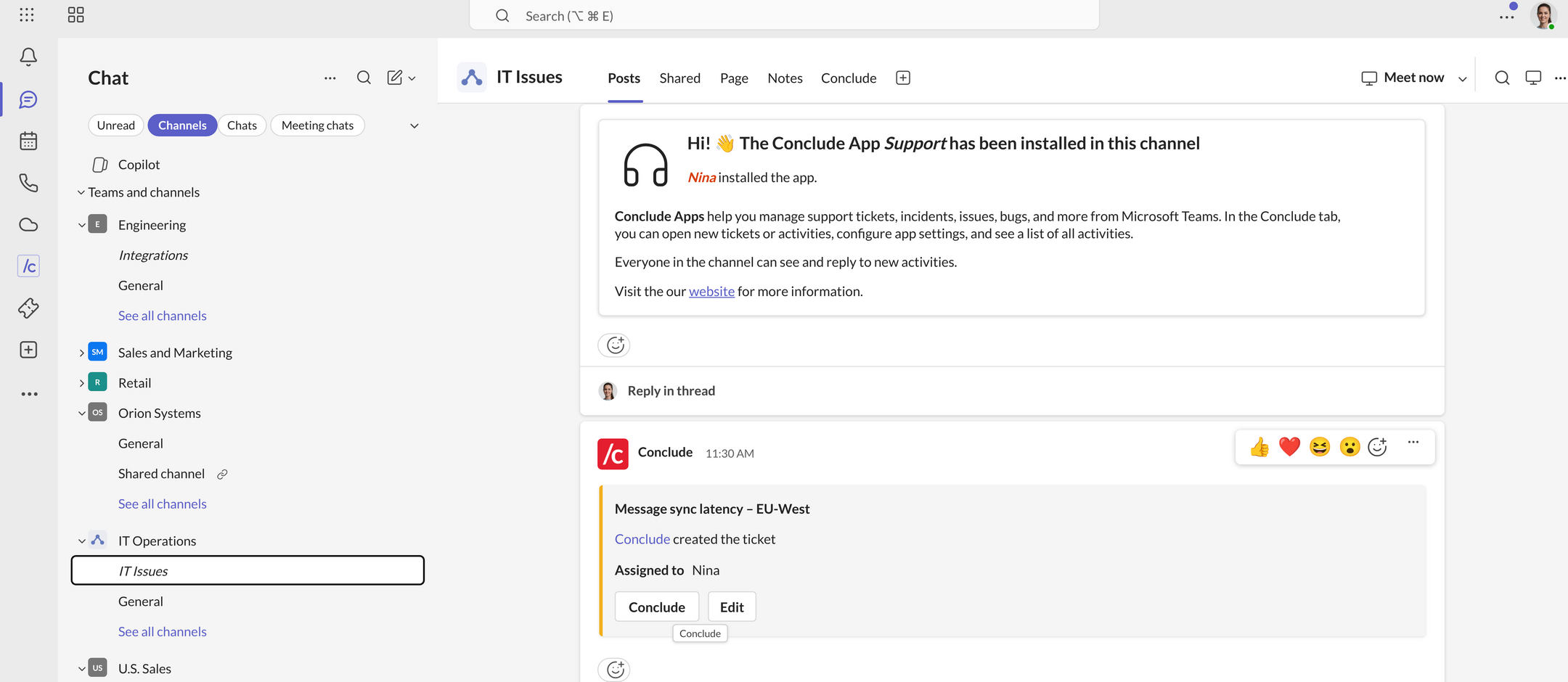Toggle the Chats filter pill
Viewport: 1568px width, 682px height.
point(242,126)
